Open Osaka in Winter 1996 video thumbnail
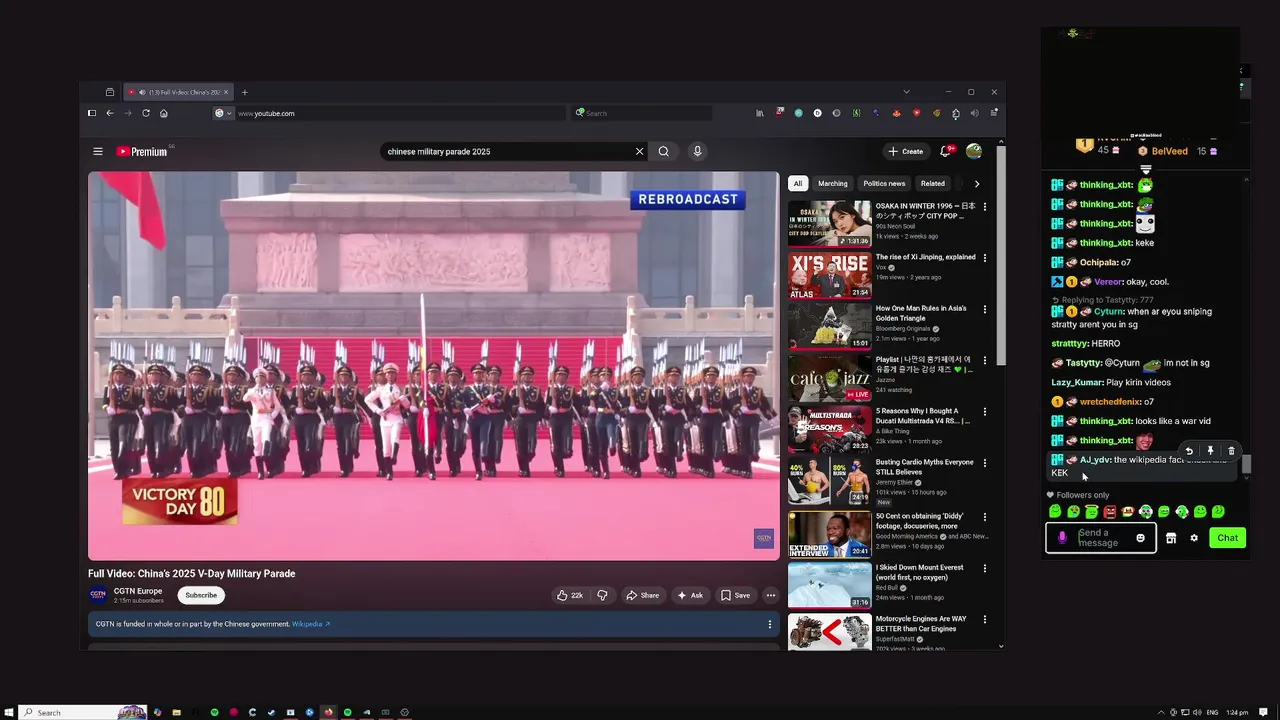 [829, 223]
